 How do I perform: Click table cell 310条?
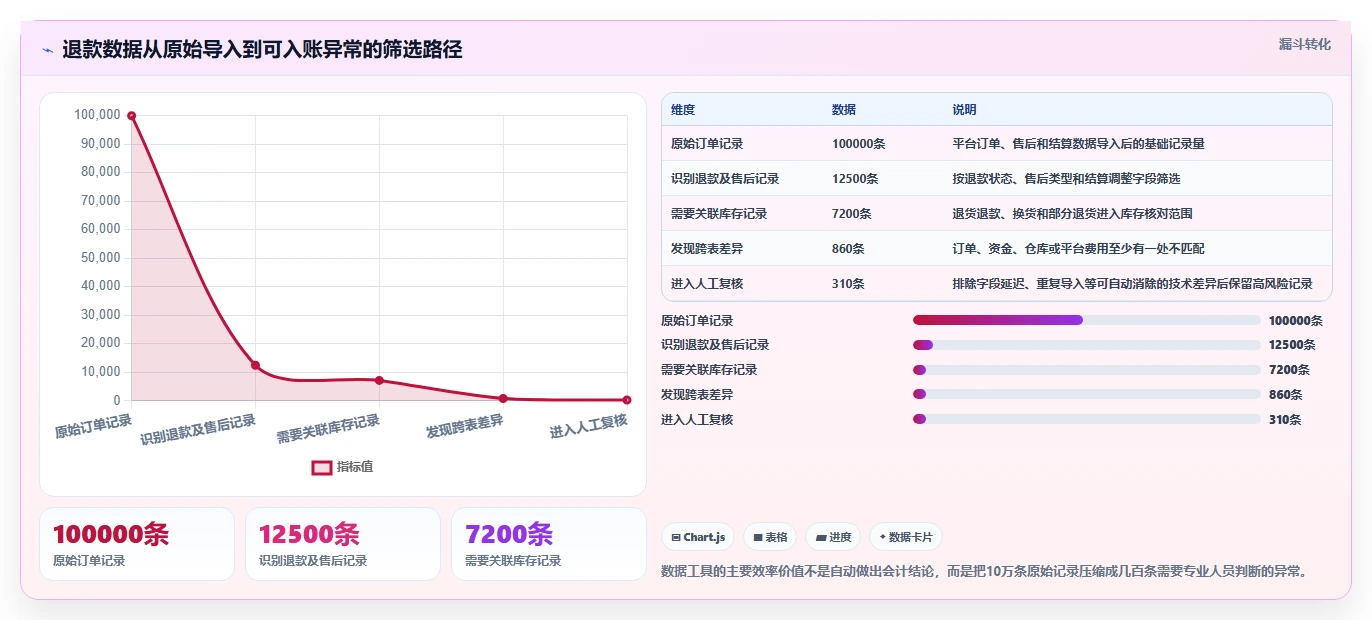(x=848, y=283)
